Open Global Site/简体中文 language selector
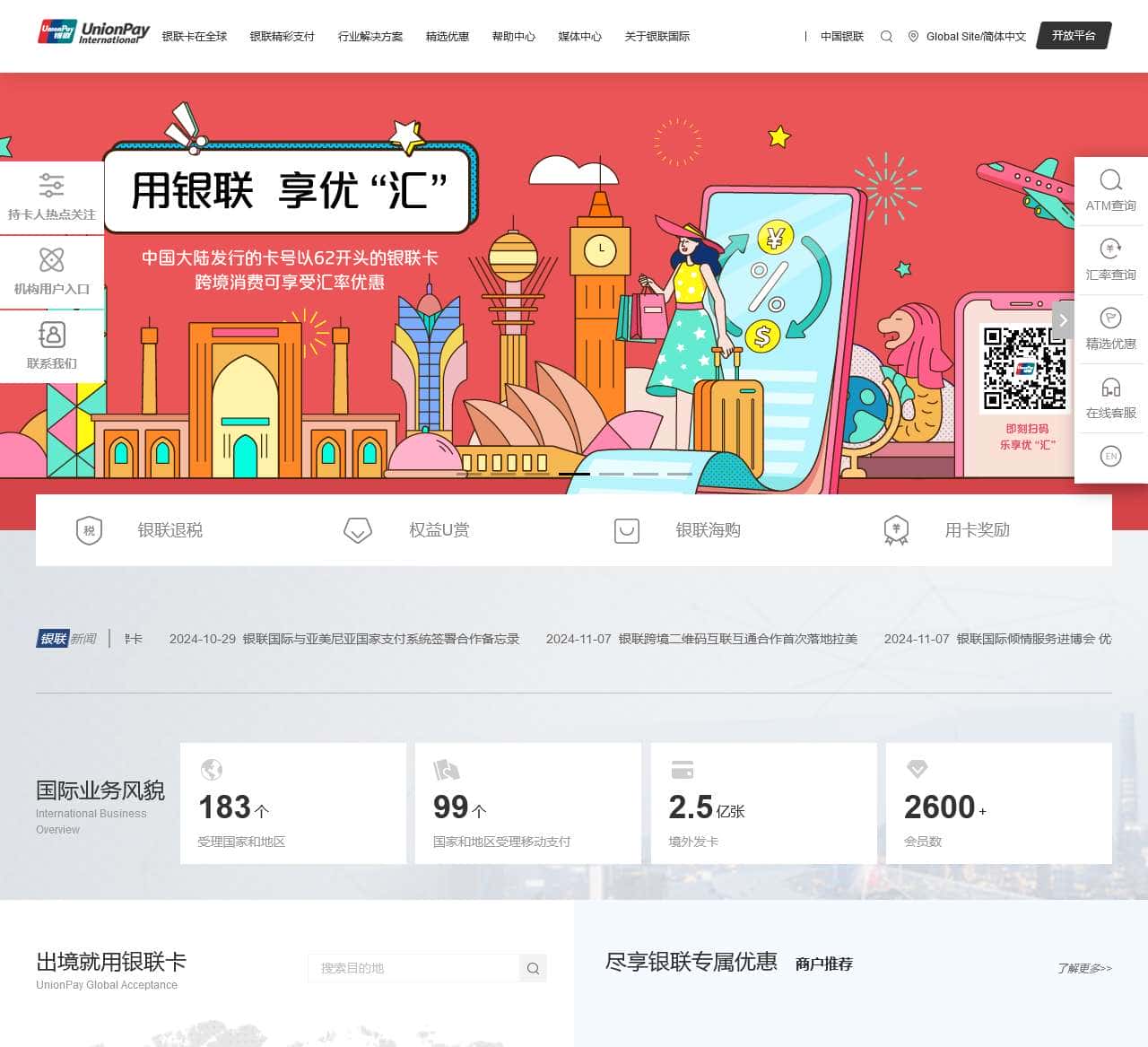This screenshot has width=1148, height=1047. [976, 37]
